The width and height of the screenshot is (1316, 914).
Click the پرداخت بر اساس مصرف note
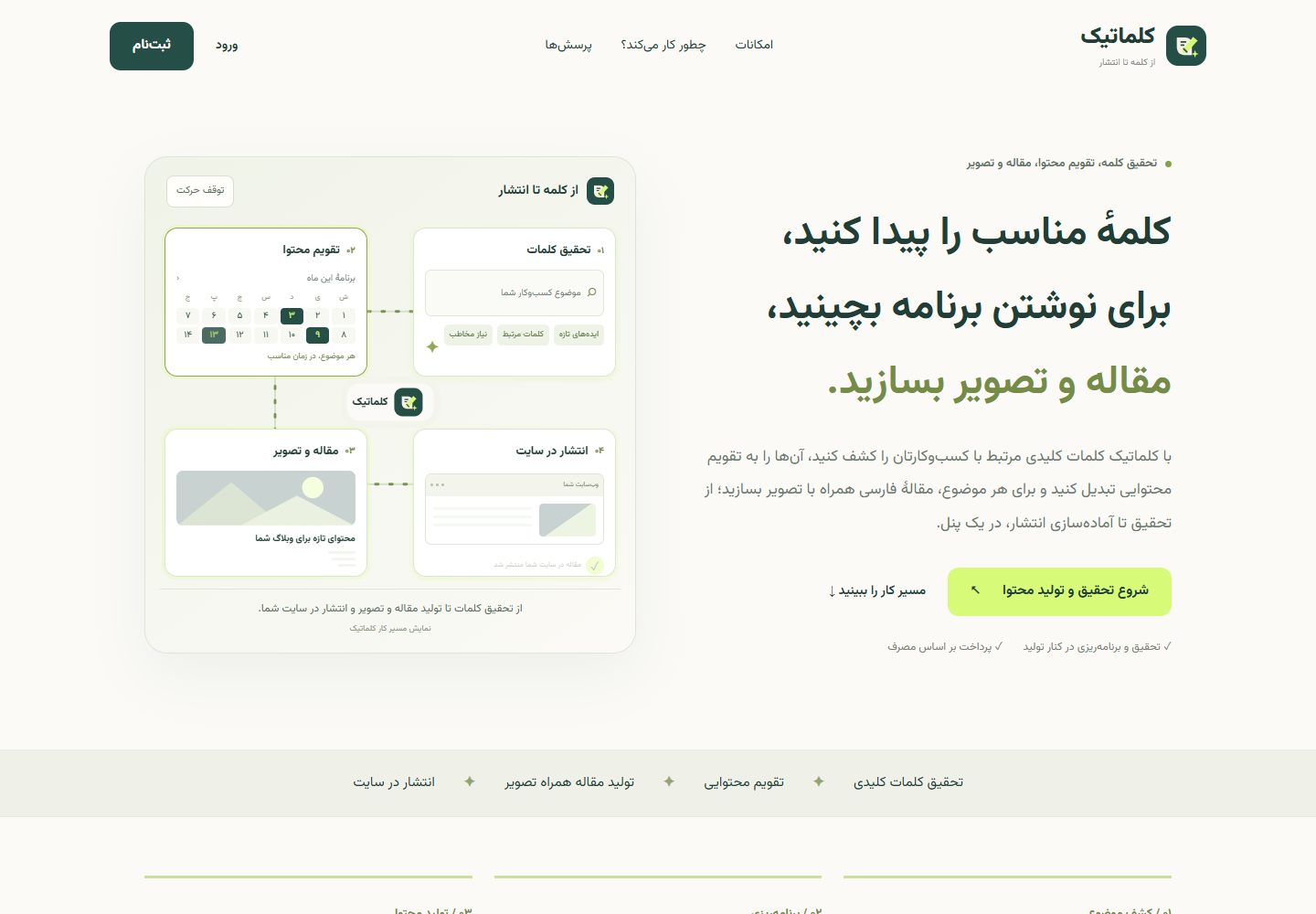pyautogui.click(x=945, y=647)
